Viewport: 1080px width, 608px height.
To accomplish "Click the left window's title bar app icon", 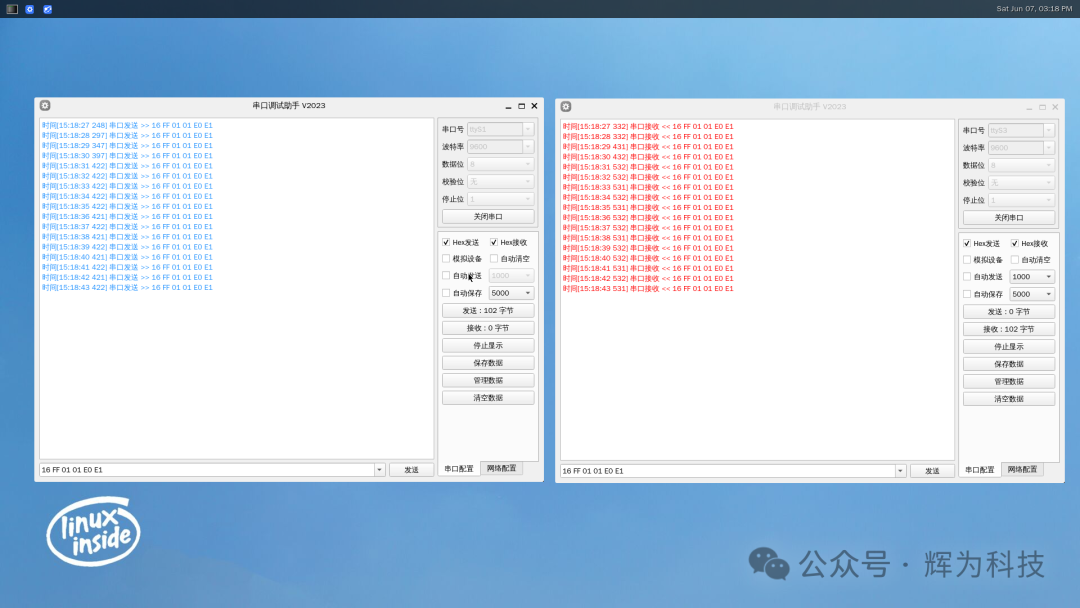I will [44, 105].
